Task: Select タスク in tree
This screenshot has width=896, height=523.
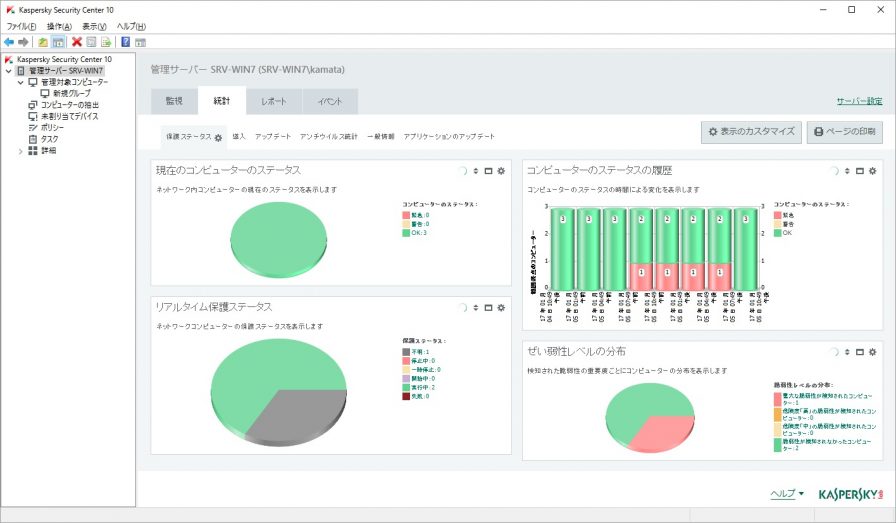Action: 49,139
